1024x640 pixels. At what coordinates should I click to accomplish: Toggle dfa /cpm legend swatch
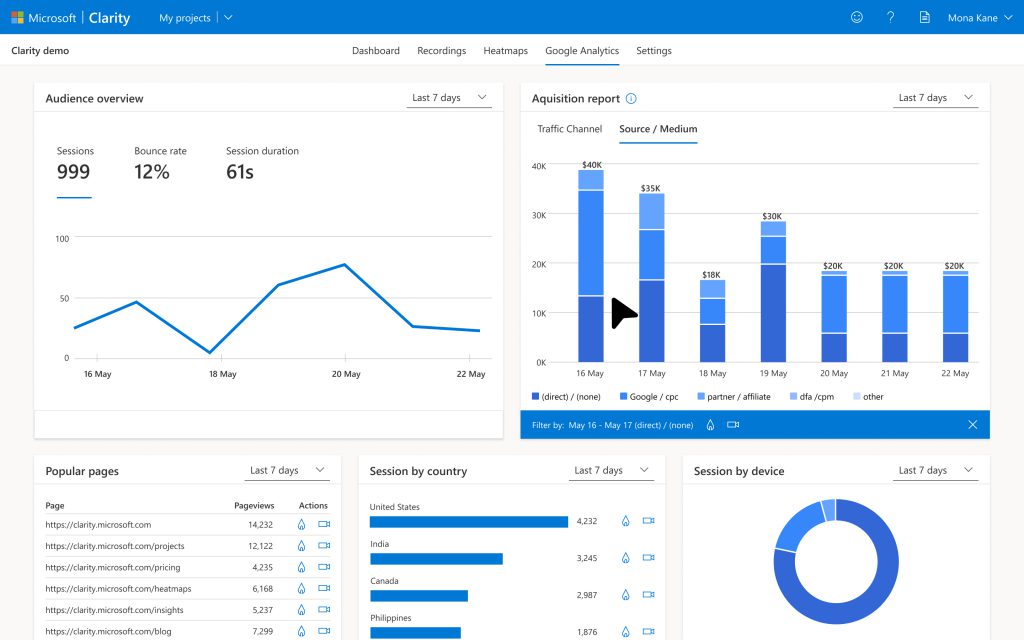(793, 396)
